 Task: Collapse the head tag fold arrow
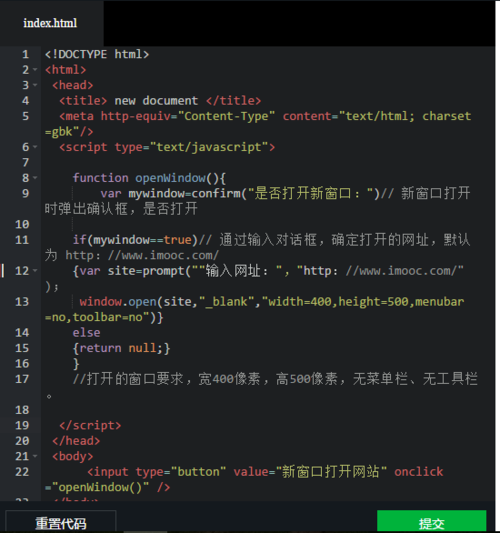35,85
